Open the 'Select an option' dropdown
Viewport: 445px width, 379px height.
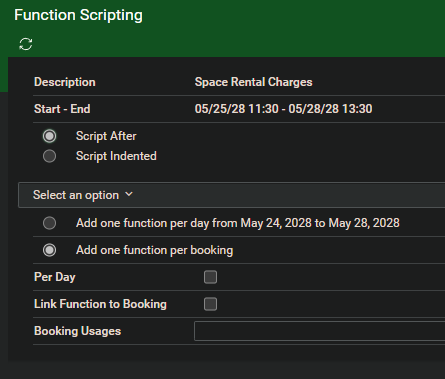[x=232, y=195]
